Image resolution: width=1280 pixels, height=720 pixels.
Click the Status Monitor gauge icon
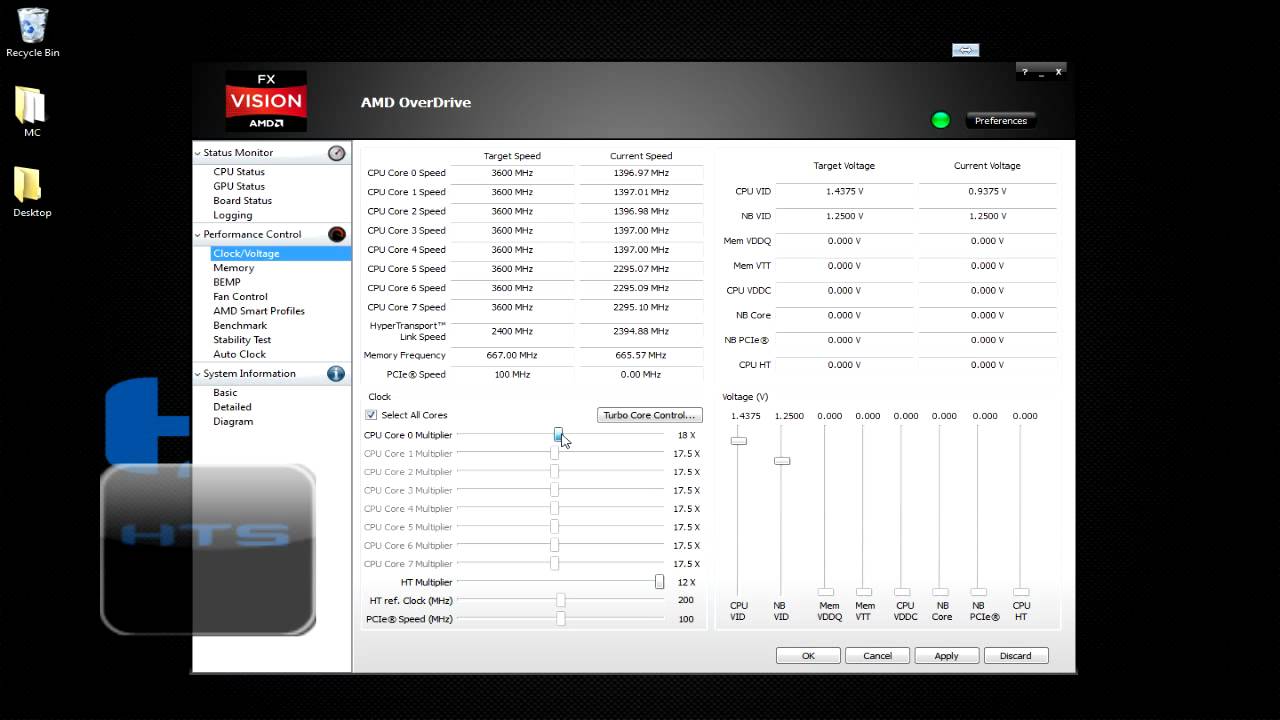pos(336,153)
